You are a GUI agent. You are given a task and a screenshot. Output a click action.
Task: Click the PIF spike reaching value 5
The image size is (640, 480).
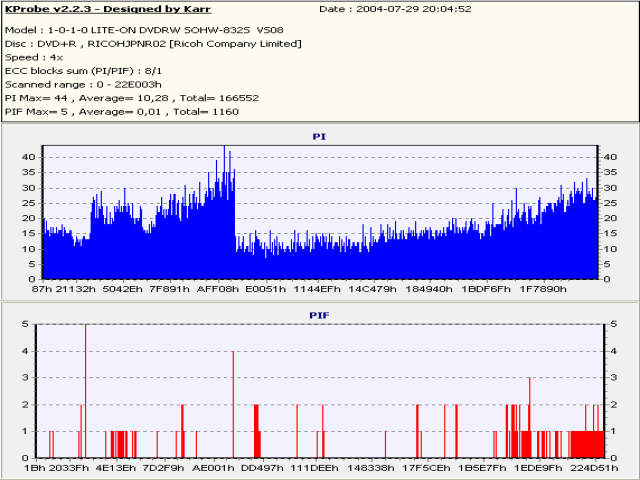[x=85, y=391]
